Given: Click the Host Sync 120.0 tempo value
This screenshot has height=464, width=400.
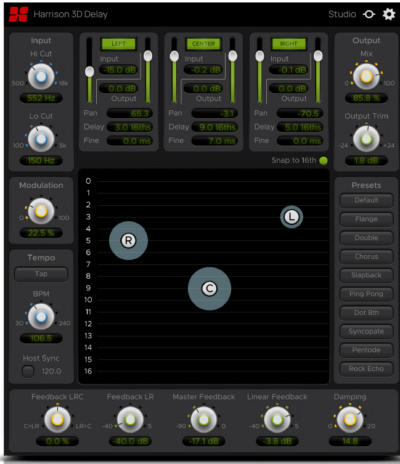Looking at the screenshot, I should 51,371.
